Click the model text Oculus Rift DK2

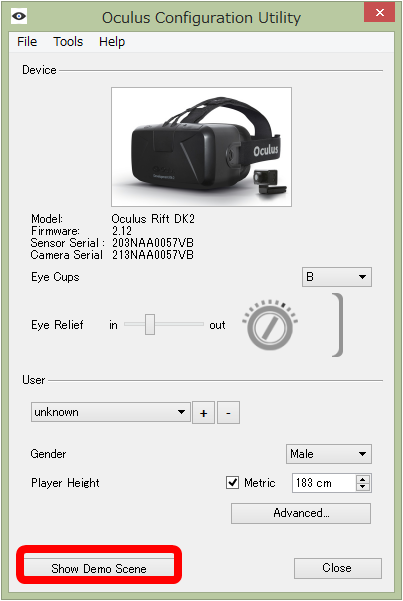(x=153, y=219)
